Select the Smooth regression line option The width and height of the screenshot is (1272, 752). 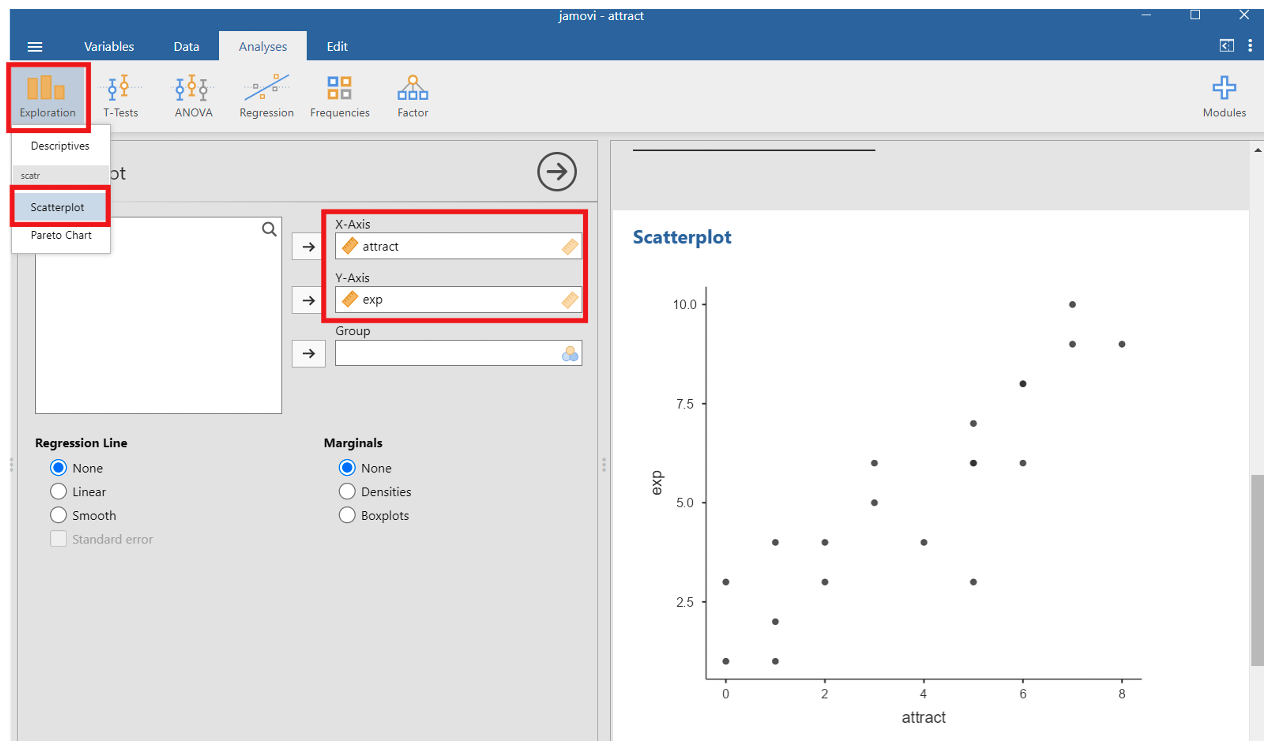coord(59,516)
